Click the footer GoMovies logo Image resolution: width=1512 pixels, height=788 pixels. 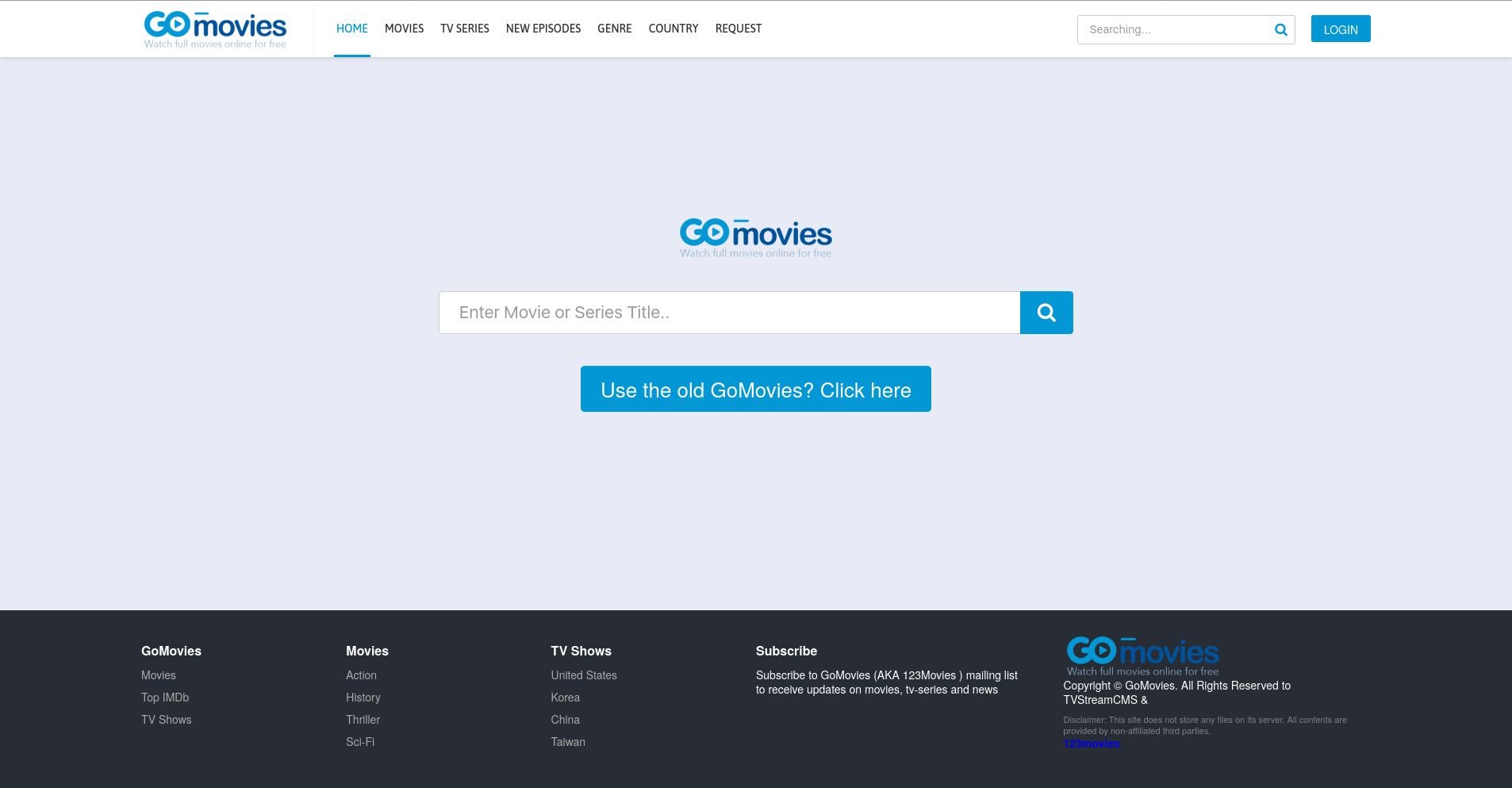click(x=1142, y=655)
